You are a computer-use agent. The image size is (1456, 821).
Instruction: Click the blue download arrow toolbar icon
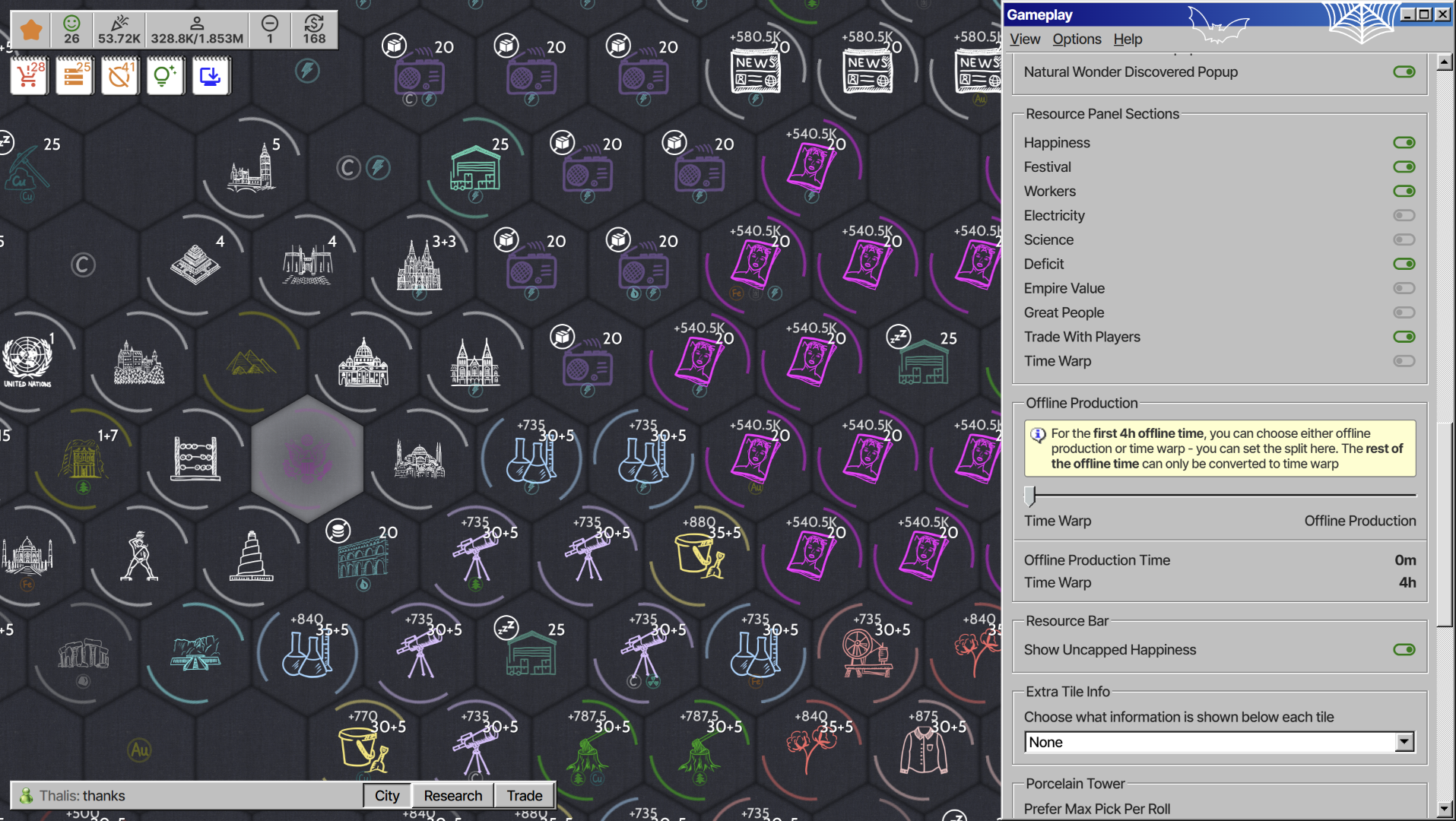click(x=210, y=76)
